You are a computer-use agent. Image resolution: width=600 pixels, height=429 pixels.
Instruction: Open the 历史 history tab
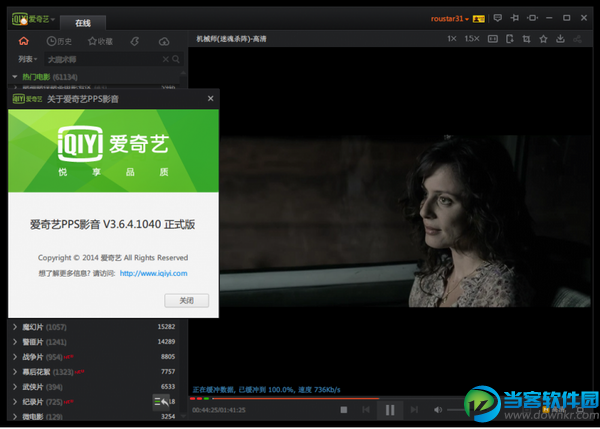click(59, 41)
